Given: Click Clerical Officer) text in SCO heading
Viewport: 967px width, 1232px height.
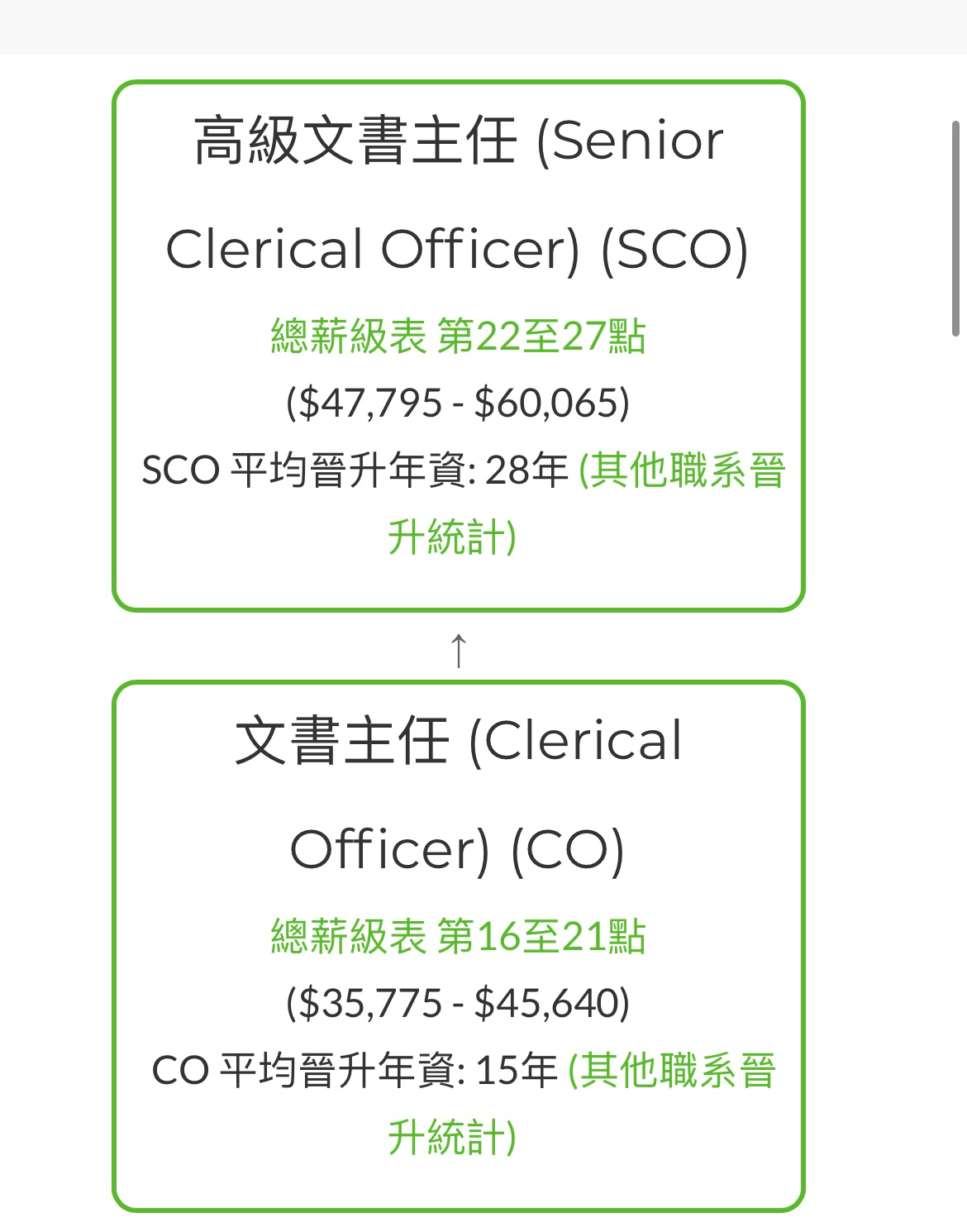Looking at the screenshot, I should (x=374, y=251).
